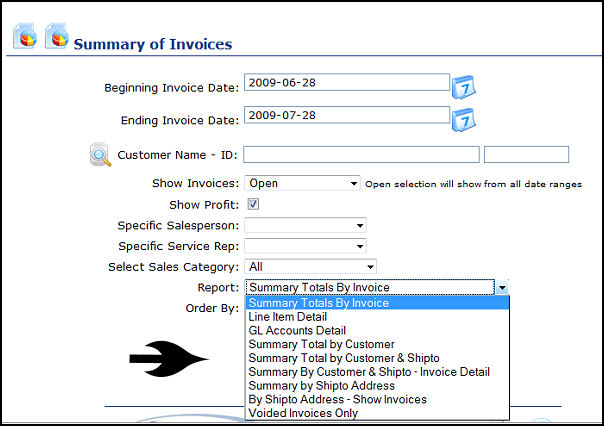This screenshot has width=604, height=426.
Task: Open calendar for Ending Invoice Date
Action: pos(463,120)
